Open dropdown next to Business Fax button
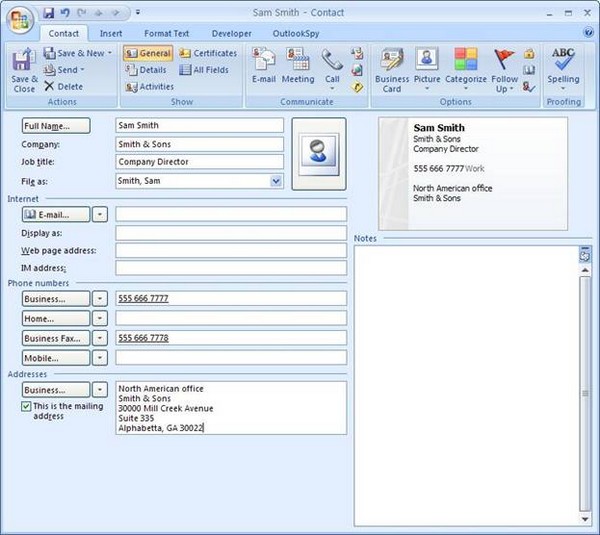 click(x=100, y=338)
